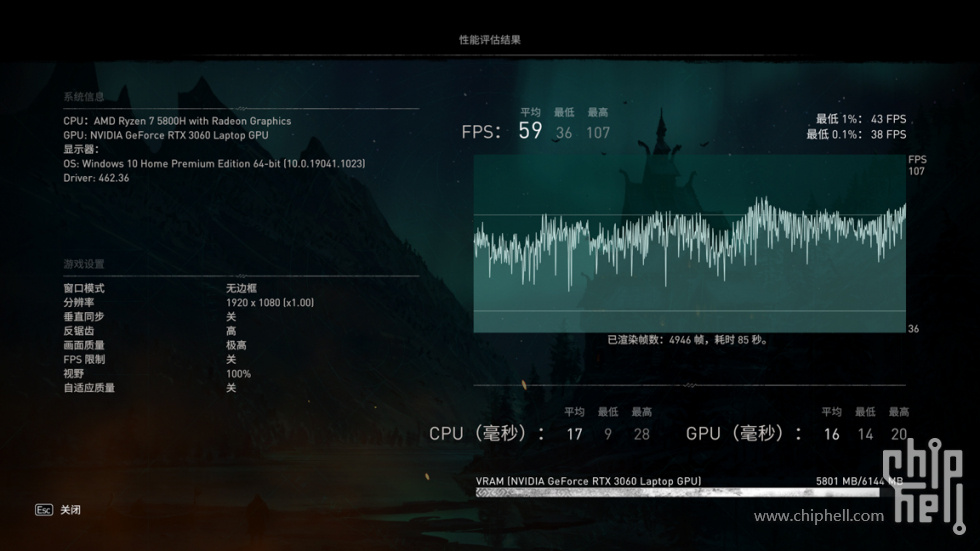This screenshot has width=980, height=551.
Task: Click the 100% field of view value
Action: [x=238, y=374]
